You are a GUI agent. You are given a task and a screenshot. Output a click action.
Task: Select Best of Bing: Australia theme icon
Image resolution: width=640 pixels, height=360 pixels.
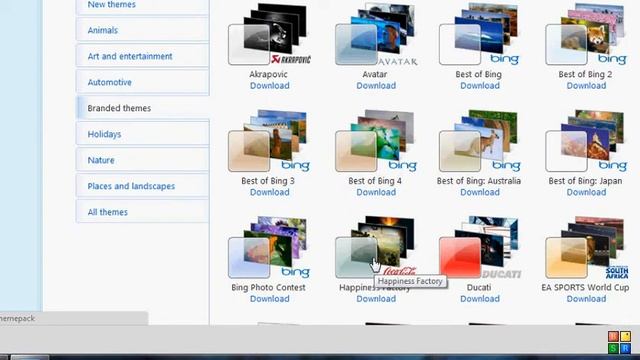(x=479, y=140)
